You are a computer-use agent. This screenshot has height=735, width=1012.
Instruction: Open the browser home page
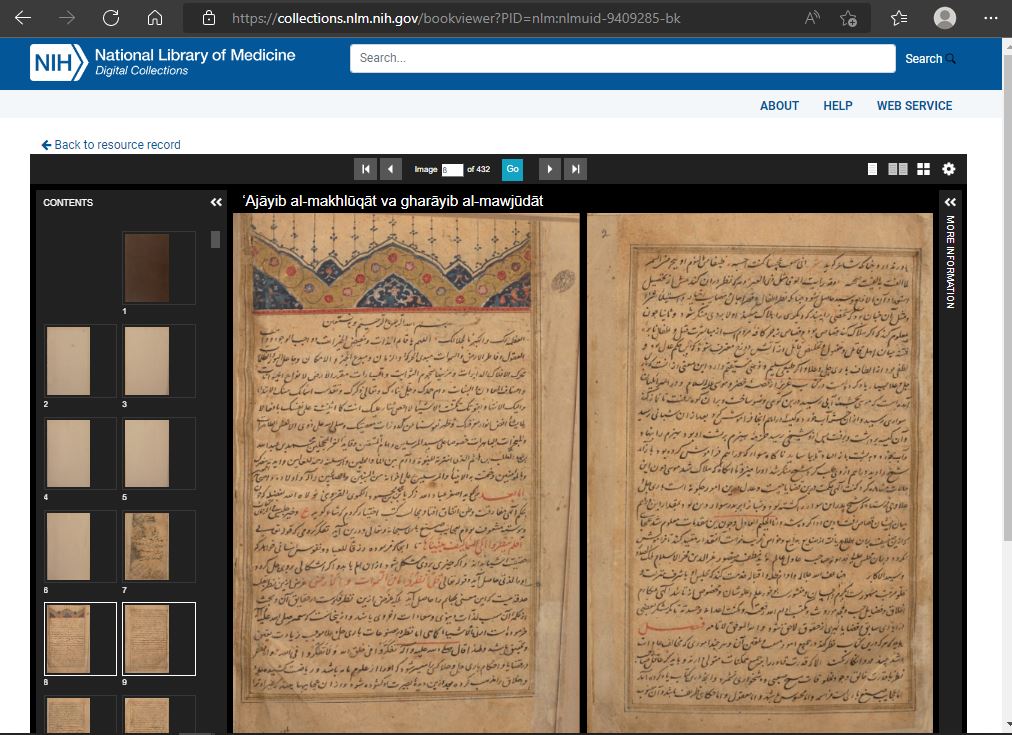pos(155,18)
